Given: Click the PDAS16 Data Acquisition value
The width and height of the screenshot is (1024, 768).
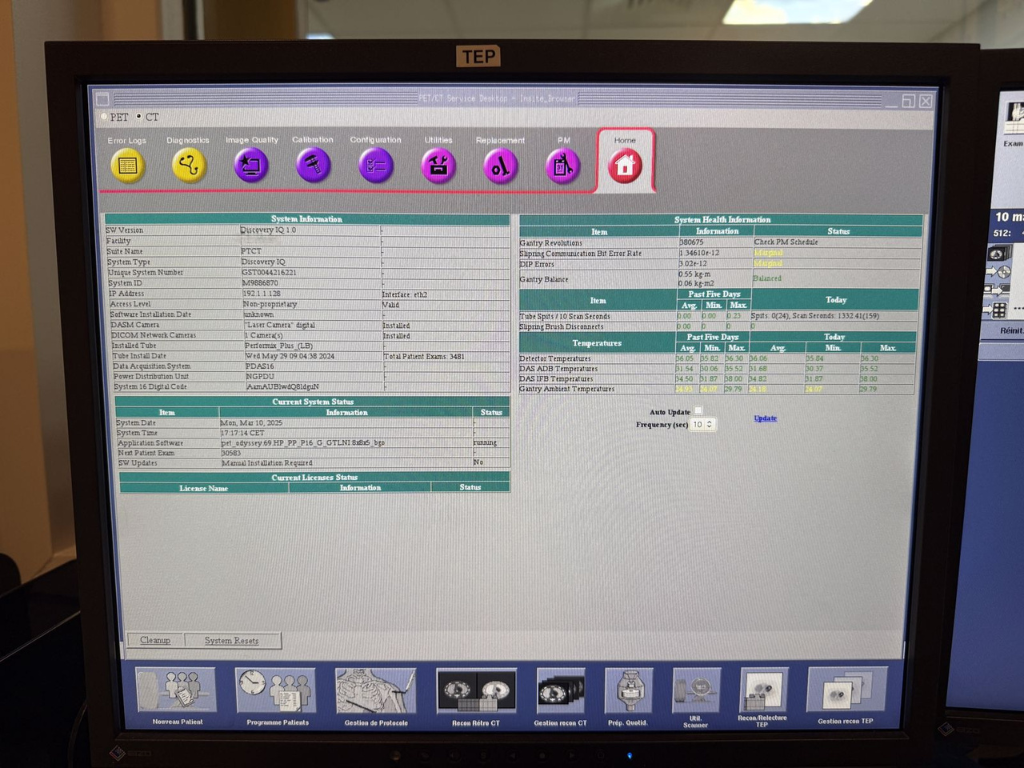Looking at the screenshot, I should click(260, 366).
